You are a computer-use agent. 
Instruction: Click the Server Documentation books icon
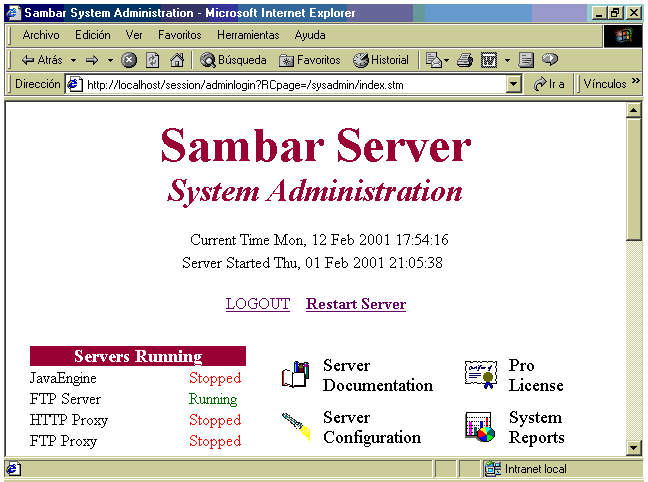[x=296, y=375]
